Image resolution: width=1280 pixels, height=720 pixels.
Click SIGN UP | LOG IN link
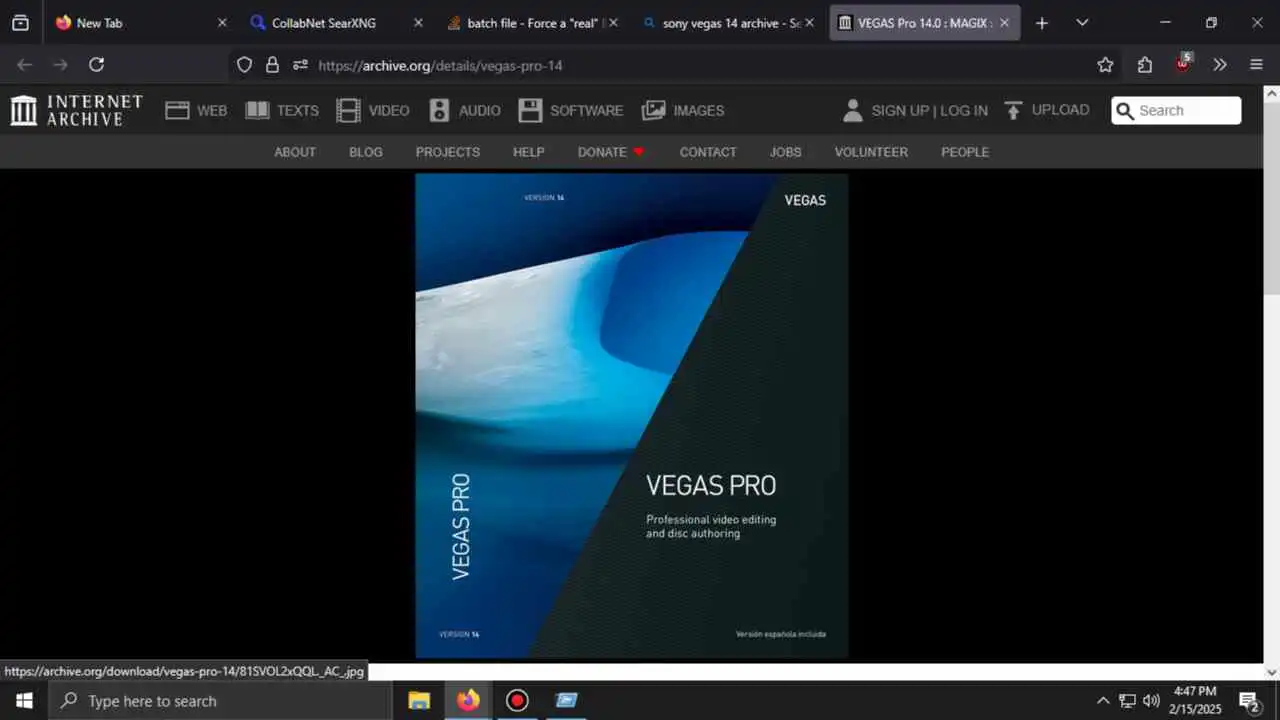pyautogui.click(x=929, y=111)
